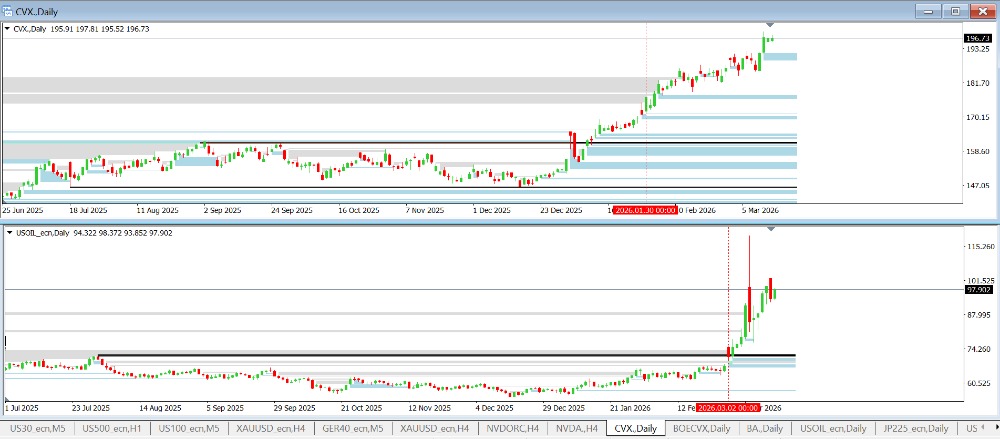Click the chart shift triangle on CVX chart
Viewport: 1000px width, 439px height.
click(769, 24)
